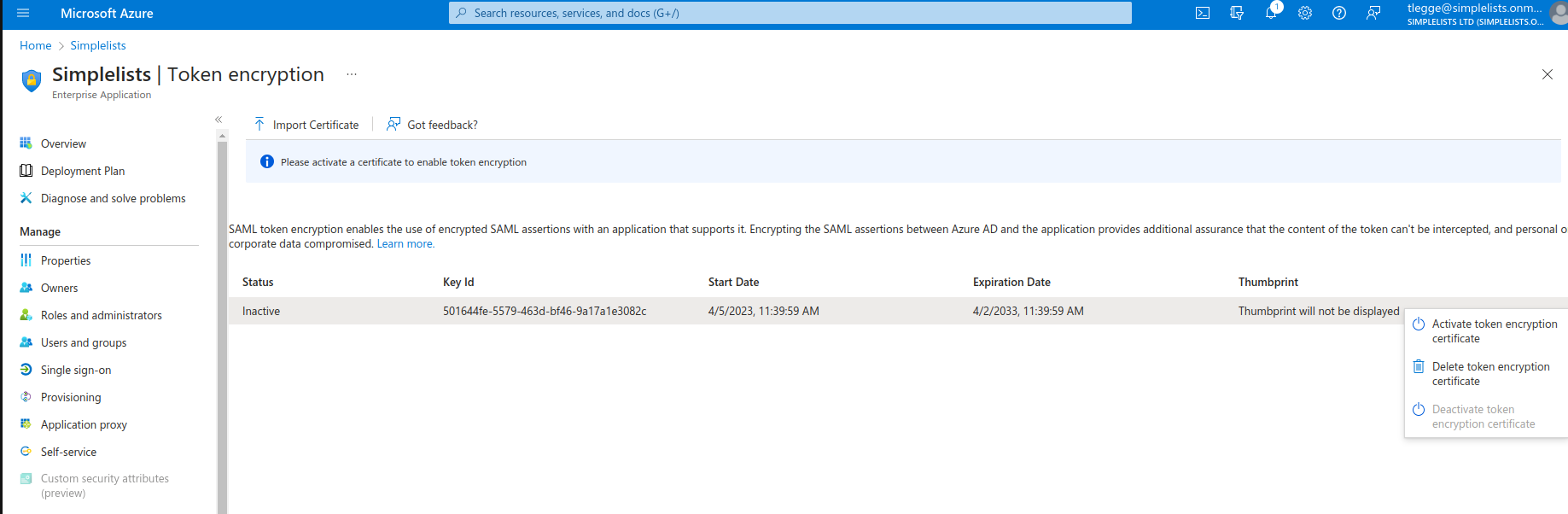1568x514 pixels.
Task: Open Properties in Manage section
Action: (66, 260)
